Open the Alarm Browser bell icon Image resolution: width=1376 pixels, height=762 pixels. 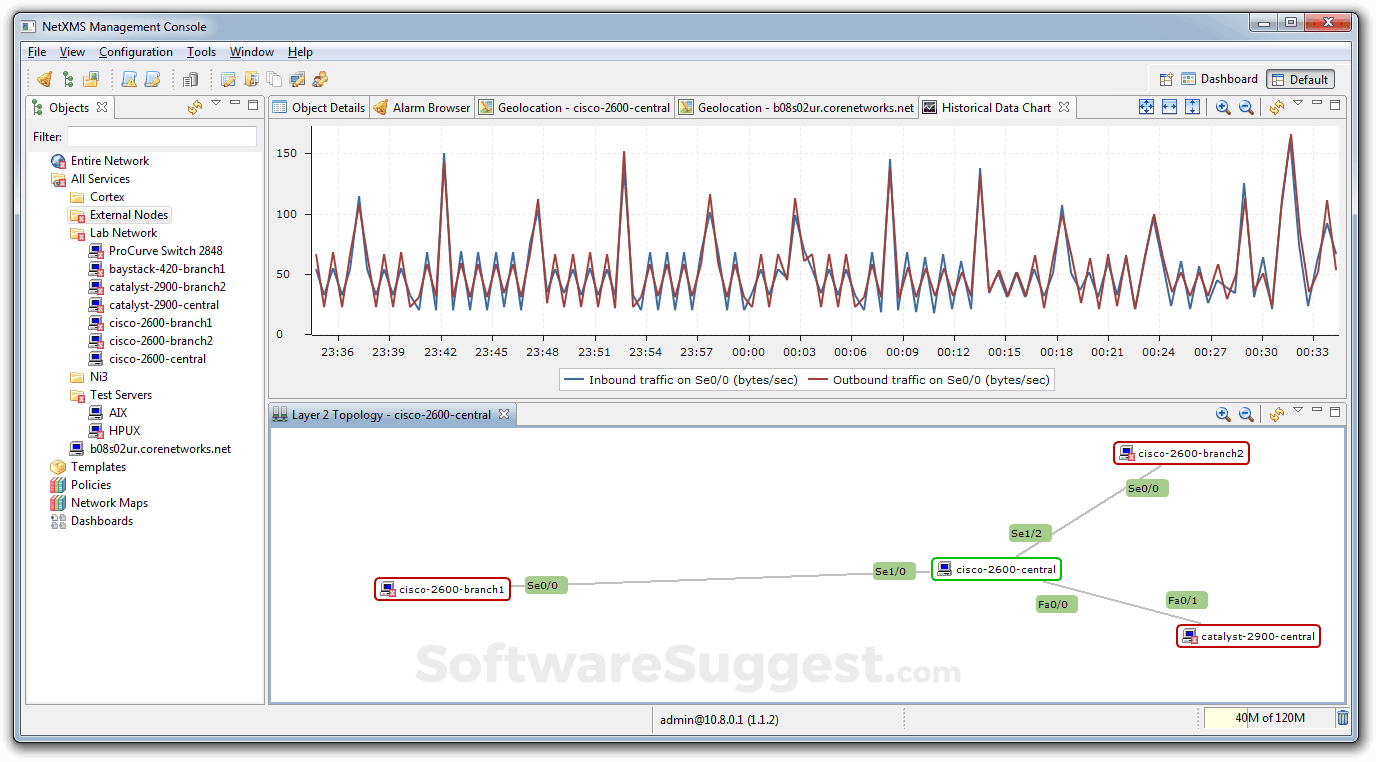(x=380, y=107)
